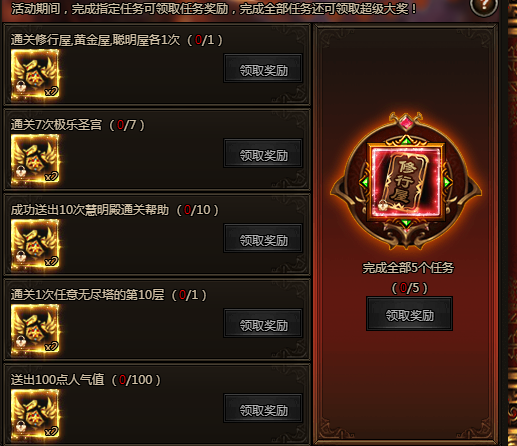Image resolution: width=517 pixels, height=446 pixels.
Task: Click task title 送出100点人气值
Action: point(57,380)
